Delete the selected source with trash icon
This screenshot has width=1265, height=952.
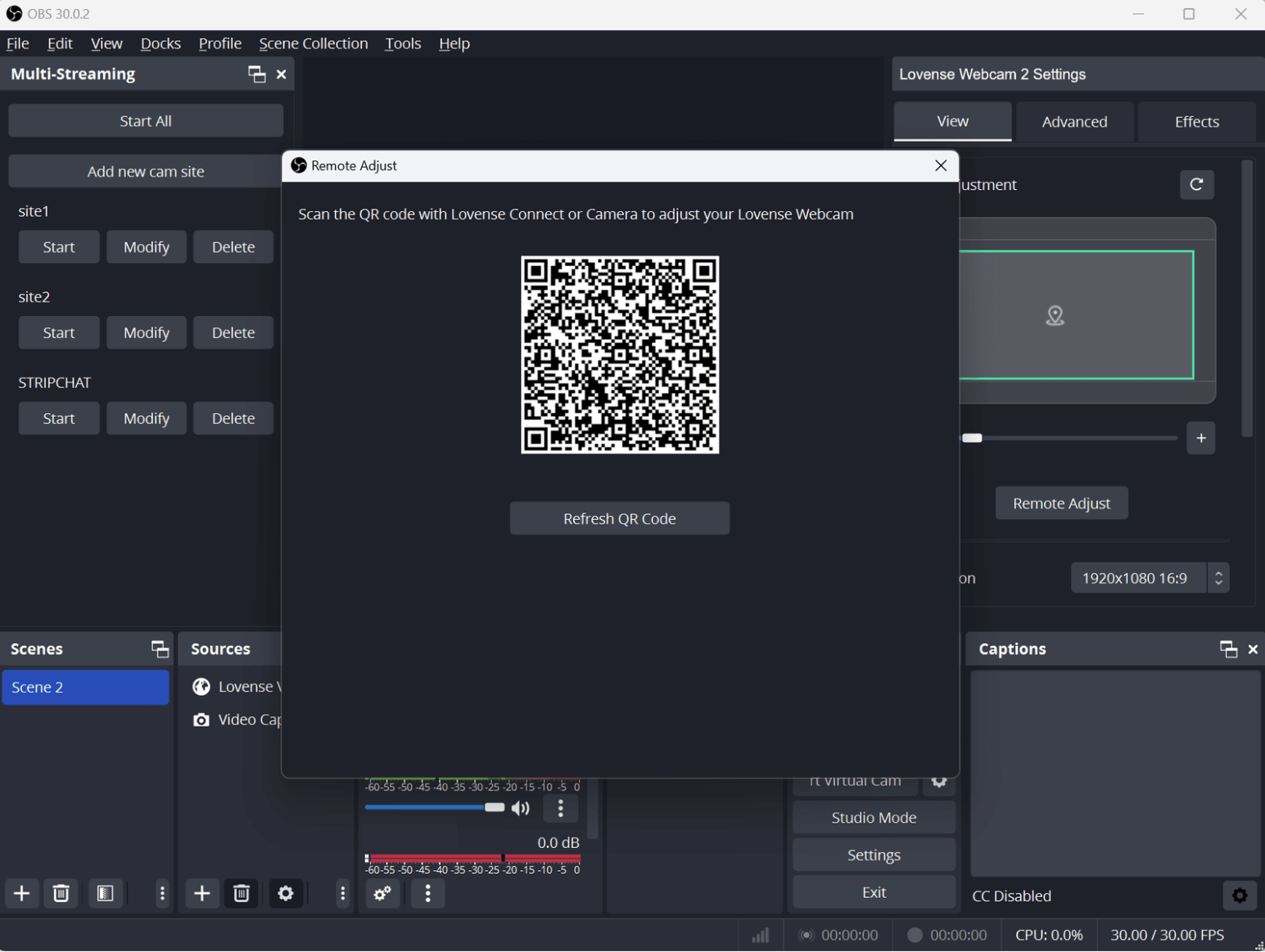click(242, 893)
